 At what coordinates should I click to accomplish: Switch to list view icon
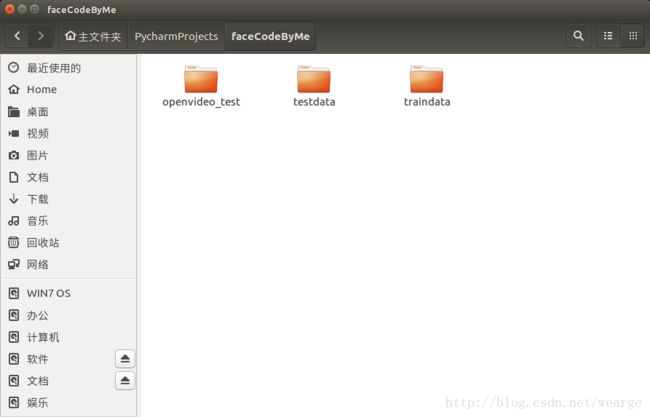[608, 36]
